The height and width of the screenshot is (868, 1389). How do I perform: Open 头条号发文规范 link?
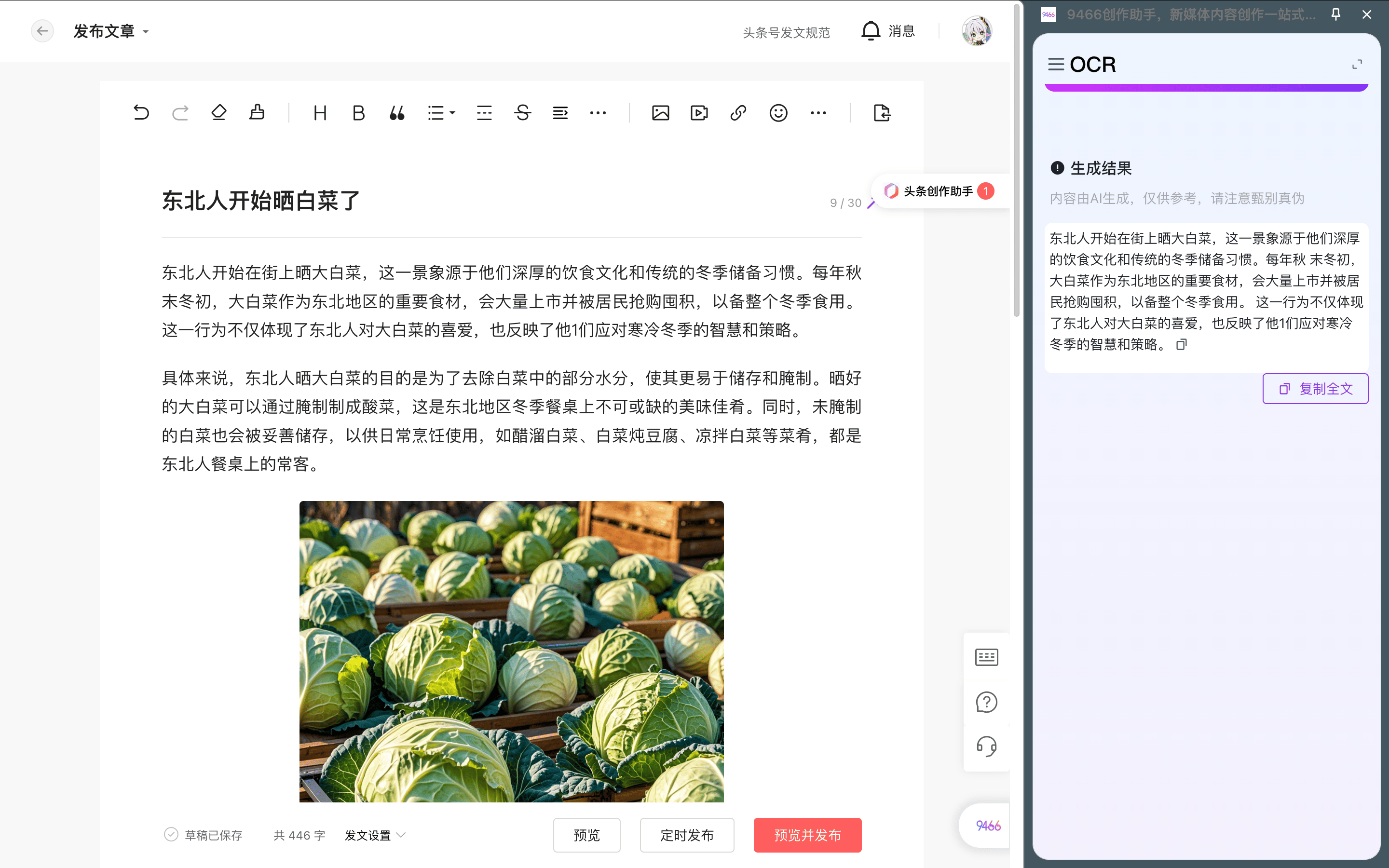point(786,33)
